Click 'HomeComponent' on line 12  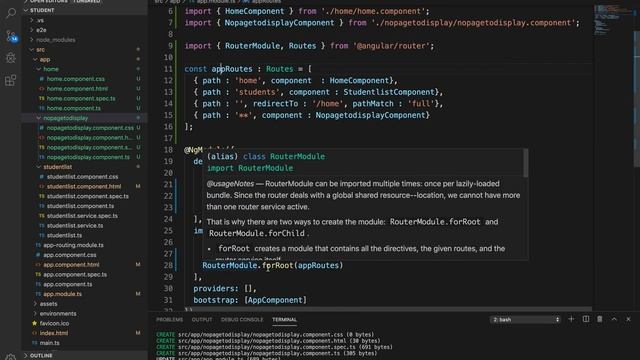[359, 80]
